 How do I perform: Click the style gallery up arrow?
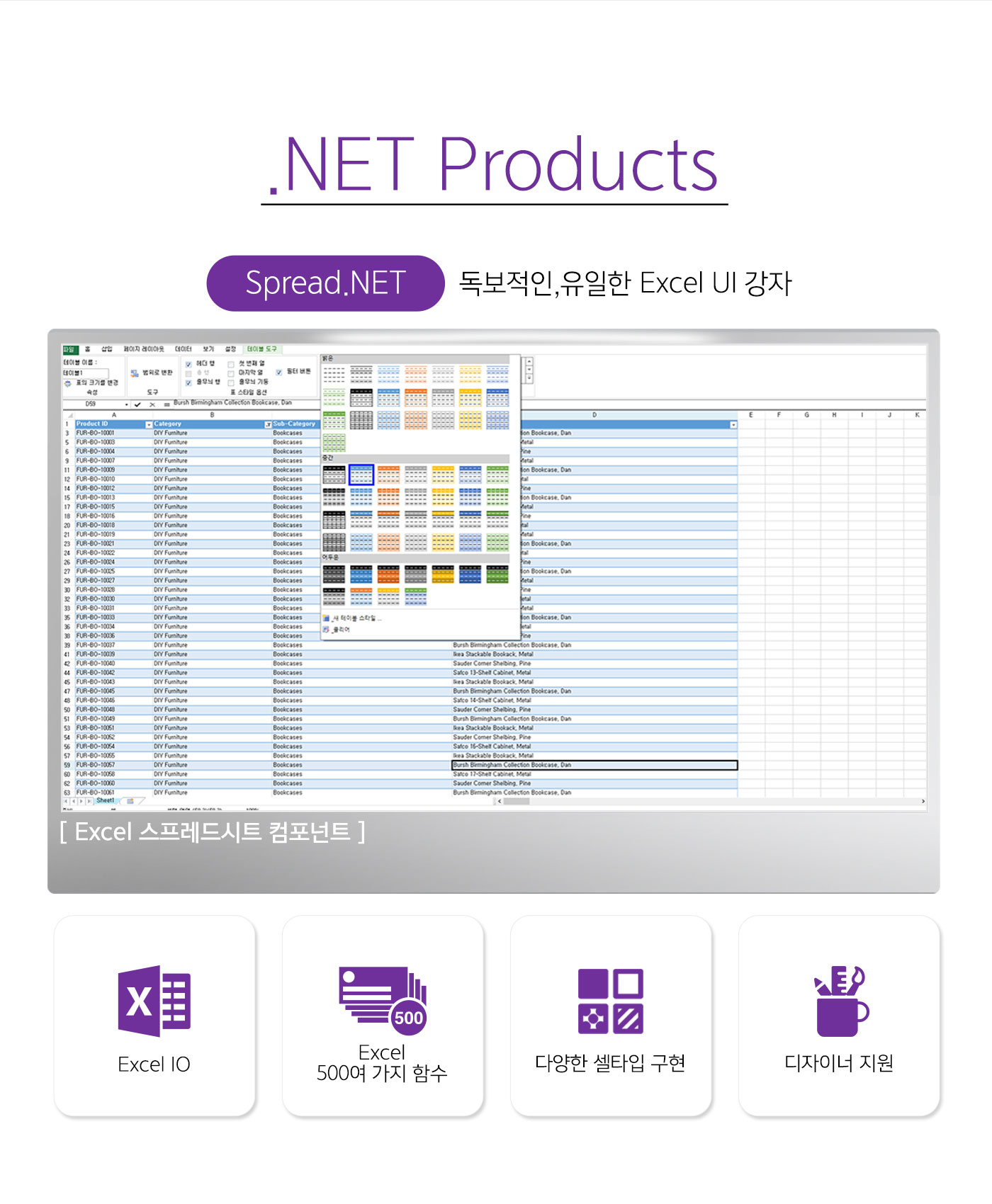[x=529, y=361]
